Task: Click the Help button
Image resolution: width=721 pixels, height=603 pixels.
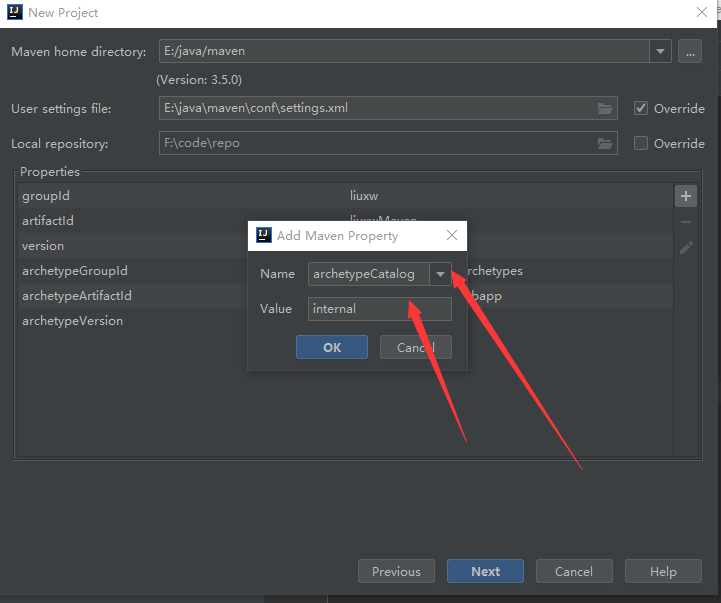Action: (663, 571)
